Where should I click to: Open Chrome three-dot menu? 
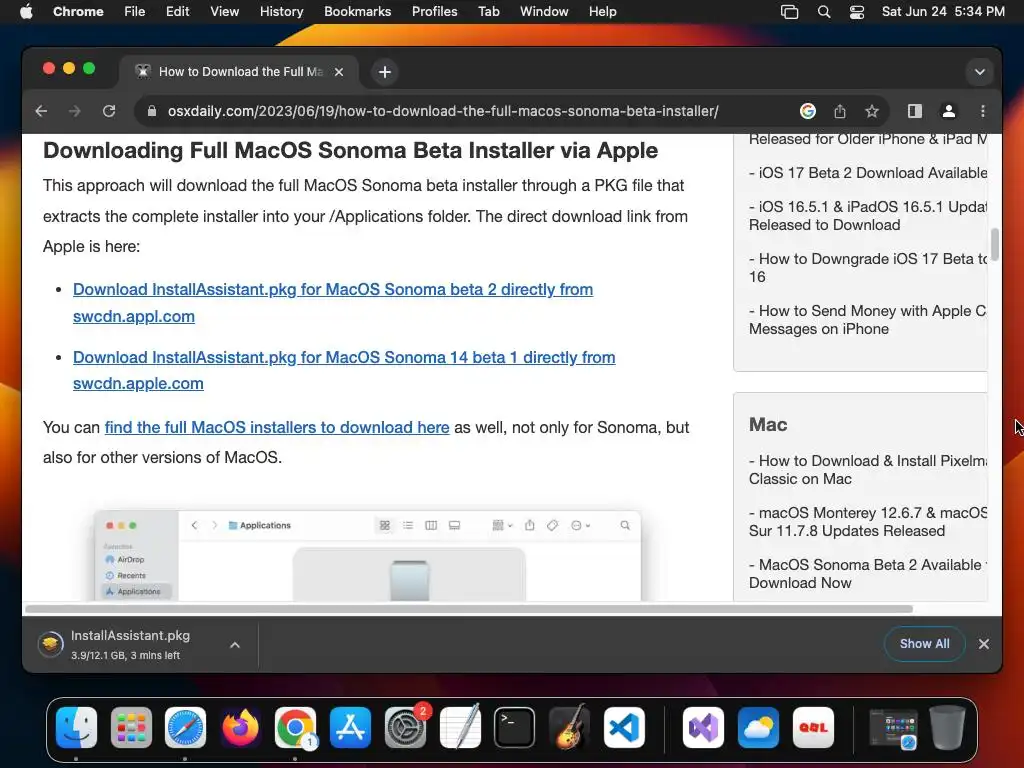point(983,111)
